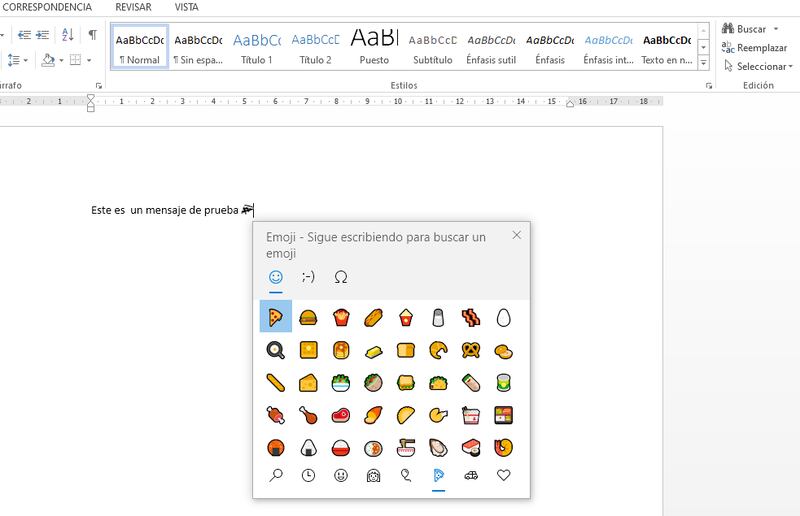Close the emoji picker panel
Screen dimensions: 800x516
(516, 235)
